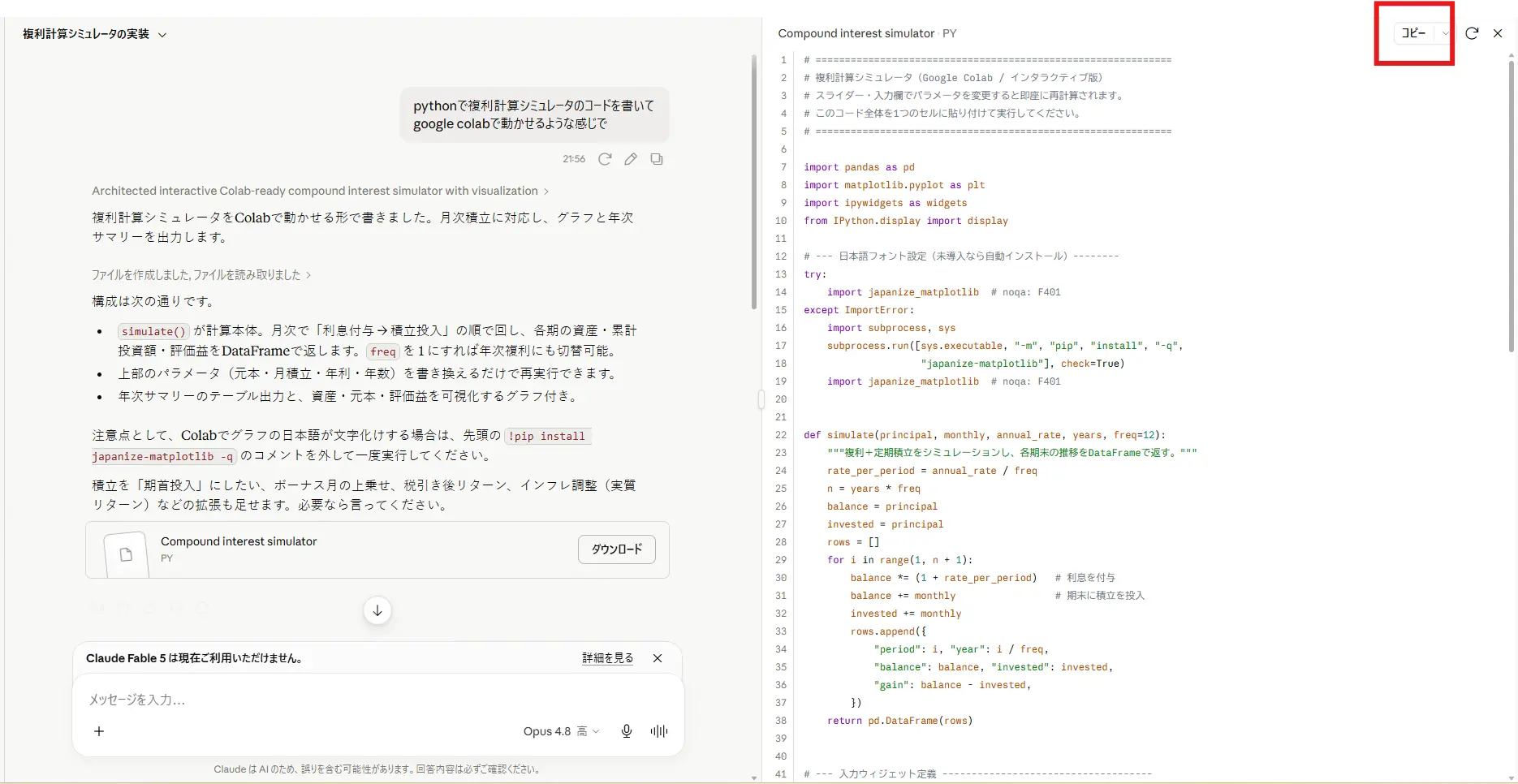The image size is (1518, 784).
Task: Click the inline freq code tag
Action: (x=383, y=351)
